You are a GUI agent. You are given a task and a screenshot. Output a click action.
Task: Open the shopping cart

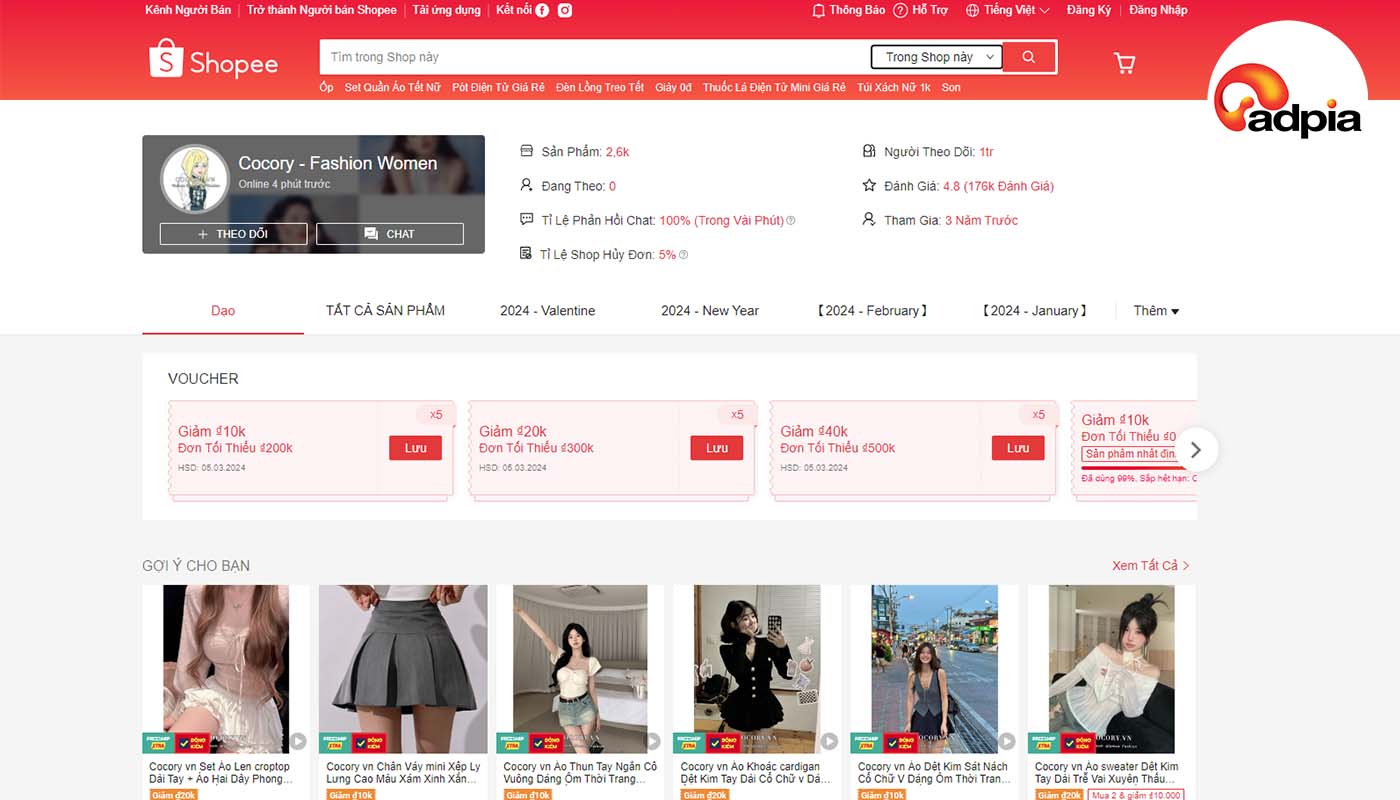[x=1125, y=63]
